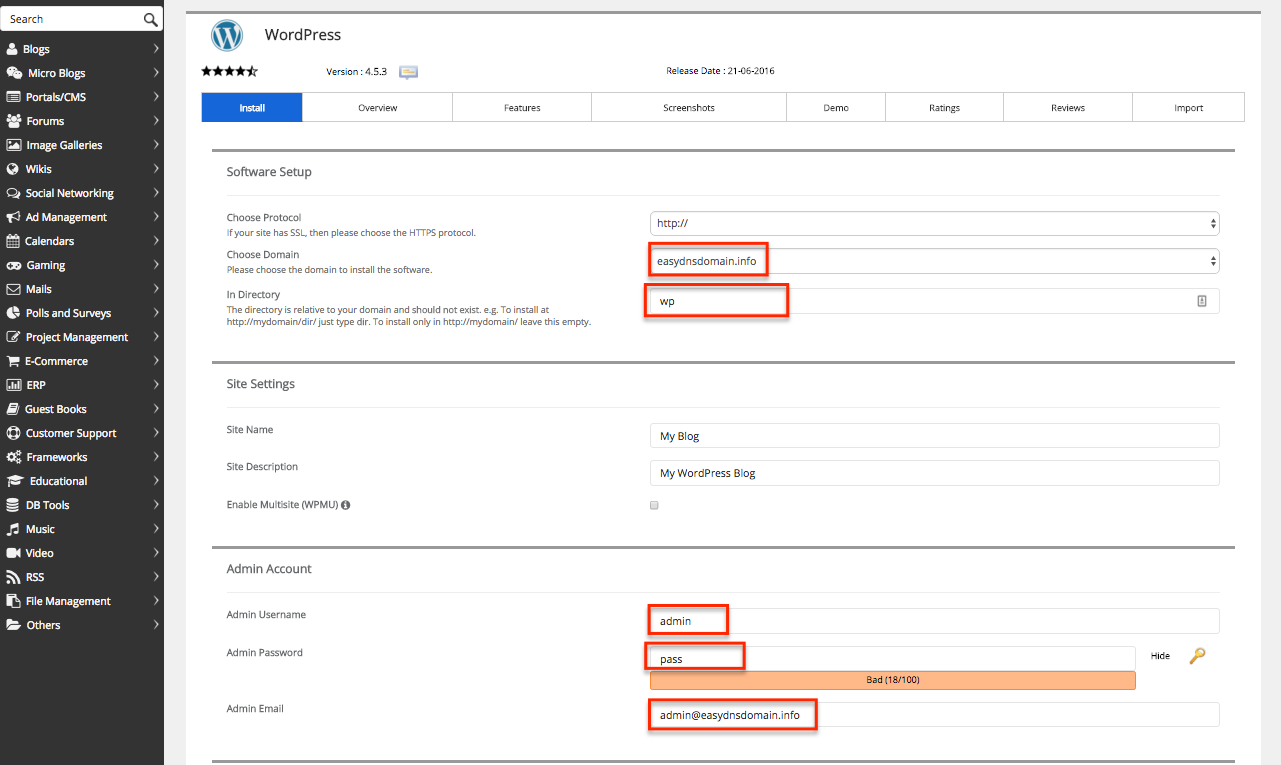Click the Site Name input field
The image size is (1281, 765).
click(934, 435)
